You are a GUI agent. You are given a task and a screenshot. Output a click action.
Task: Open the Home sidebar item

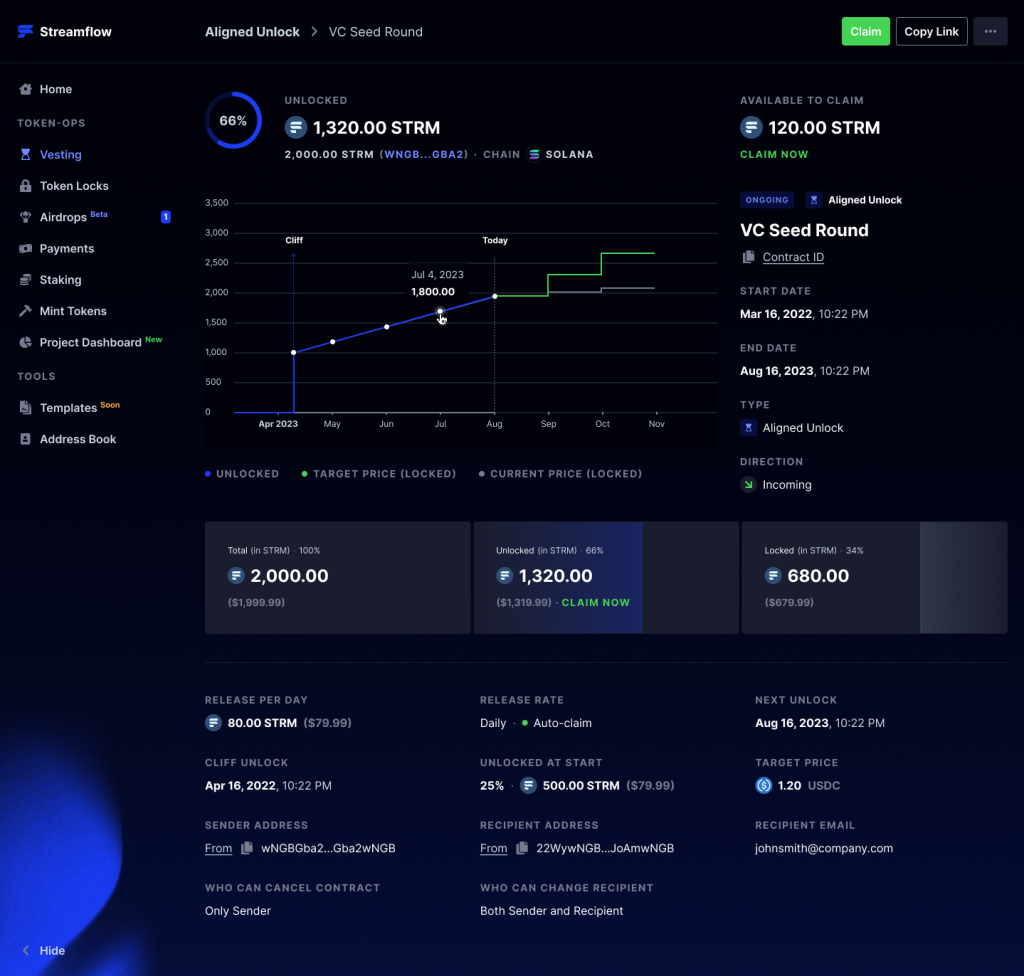point(56,89)
